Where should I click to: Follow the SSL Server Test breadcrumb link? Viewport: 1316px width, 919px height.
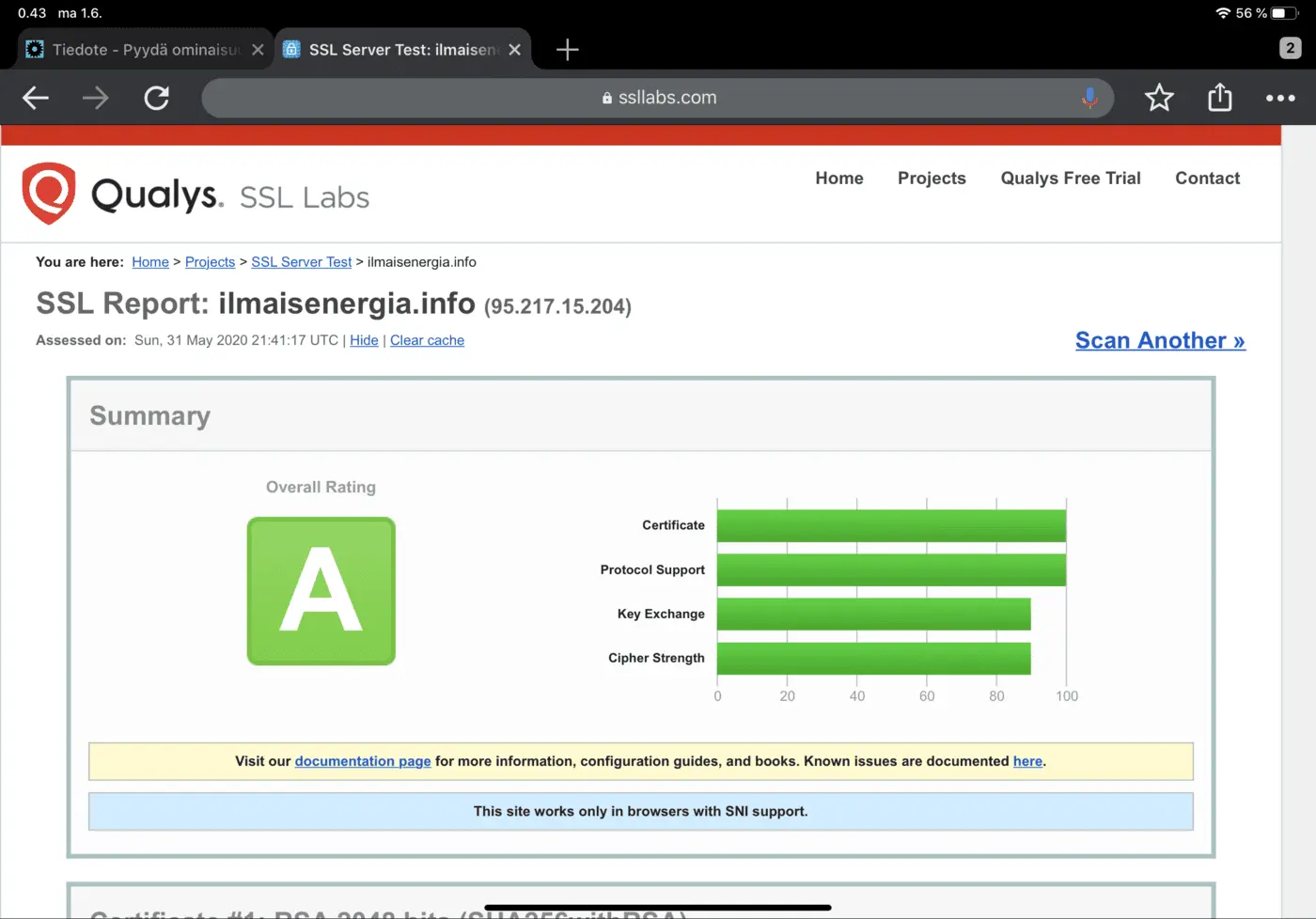(x=302, y=262)
